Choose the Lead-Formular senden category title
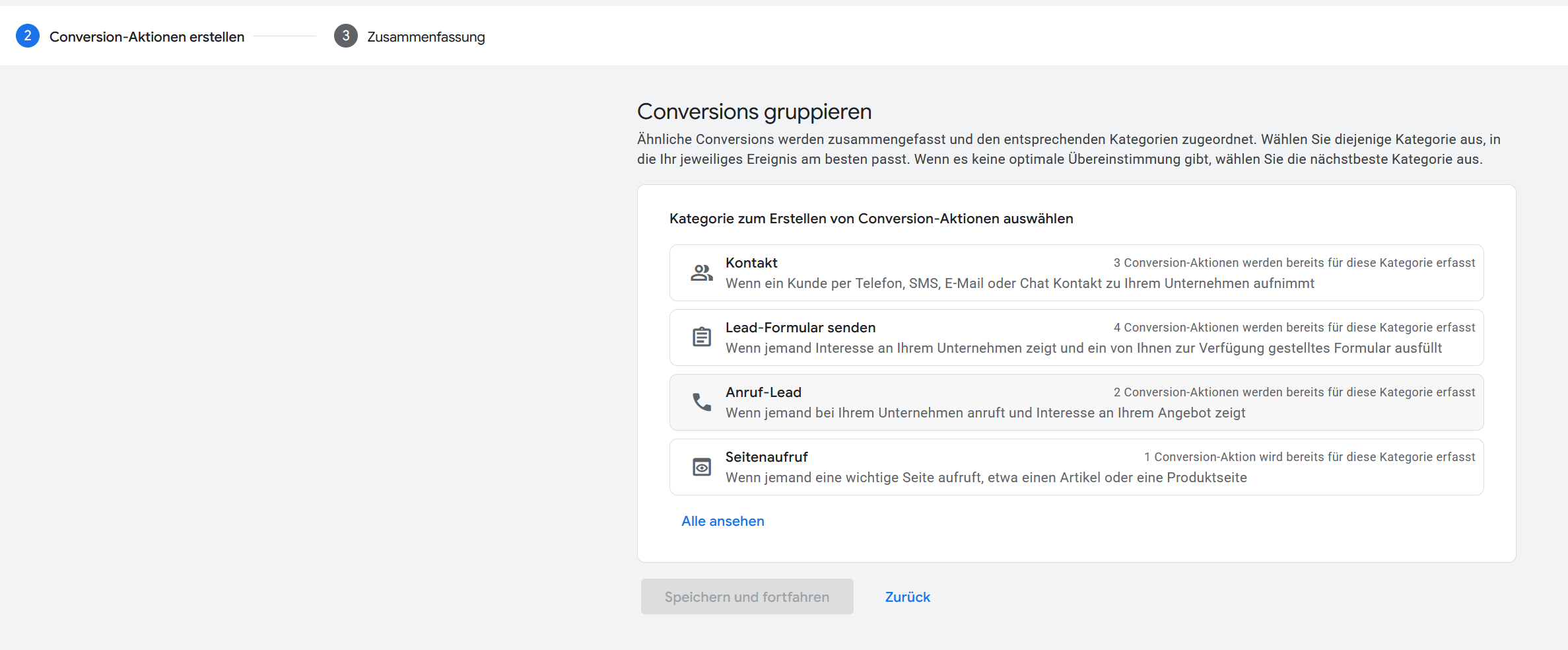This screenshot has height=650, width=1568. [x=800, y=328]
